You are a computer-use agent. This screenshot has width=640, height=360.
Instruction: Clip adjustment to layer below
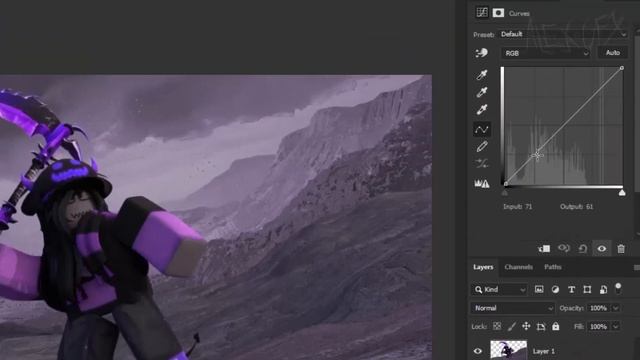[544, 249]
